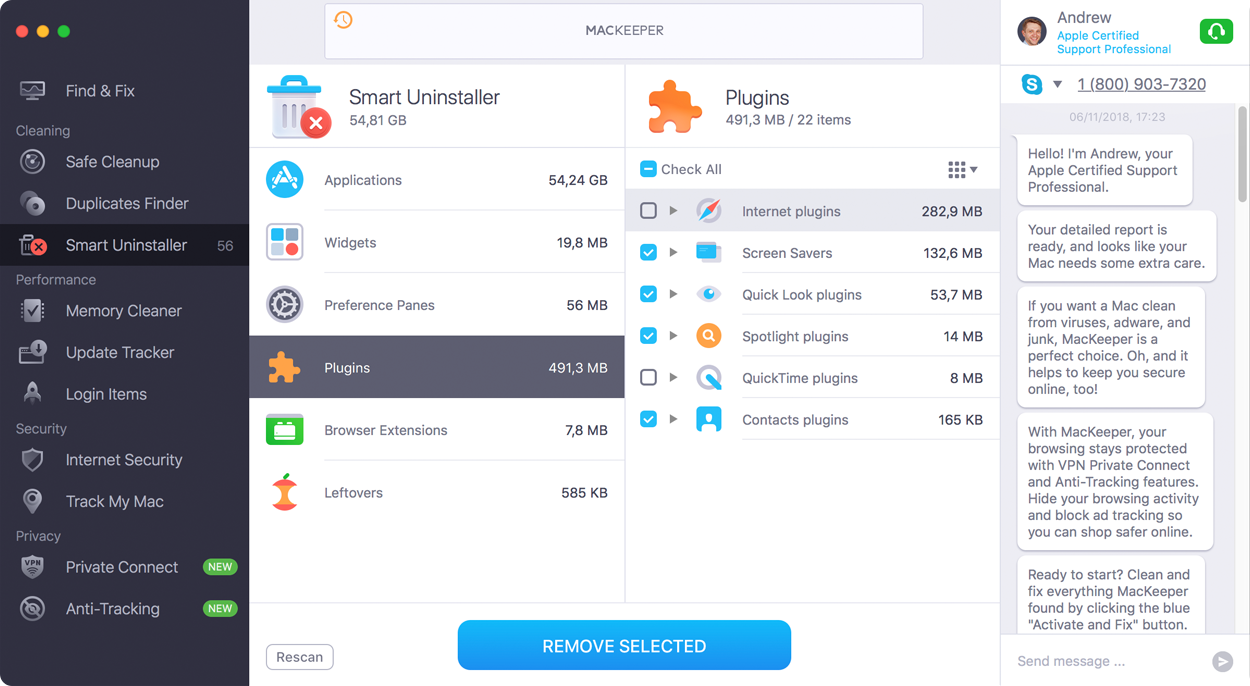Screen dimensions: 1250x686
Task: Select the Plugins category row
Action: point(437,367)
